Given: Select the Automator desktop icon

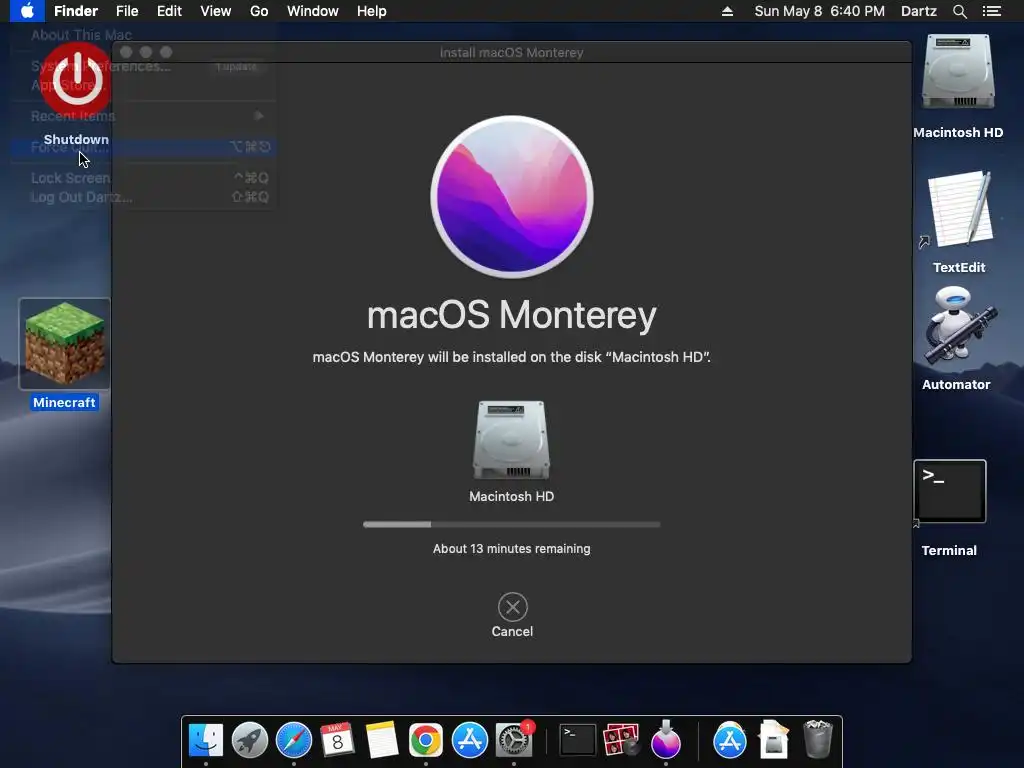Looking at the screenshot, I should [958, 327].
